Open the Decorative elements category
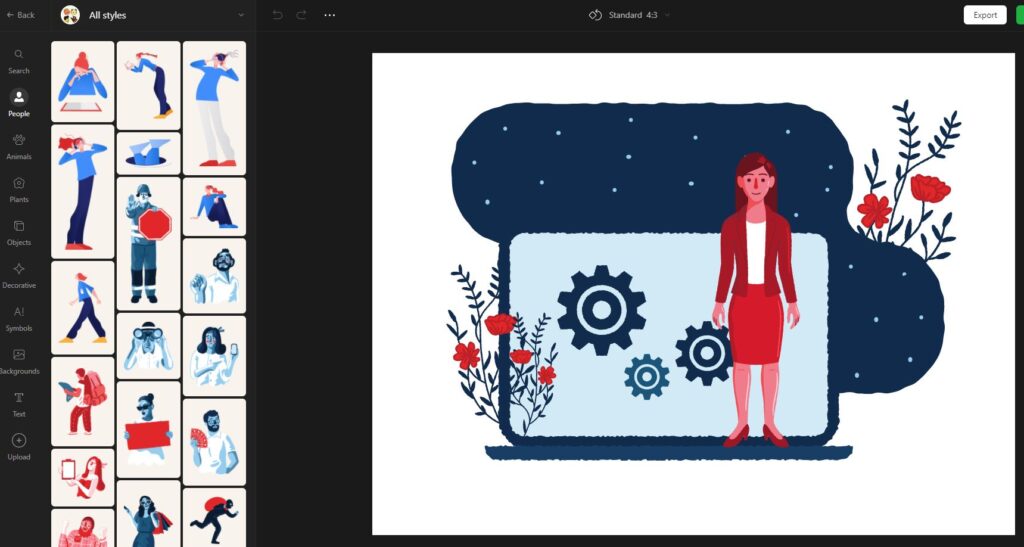This screenshot has width=1024, height=547. point(19,274)
